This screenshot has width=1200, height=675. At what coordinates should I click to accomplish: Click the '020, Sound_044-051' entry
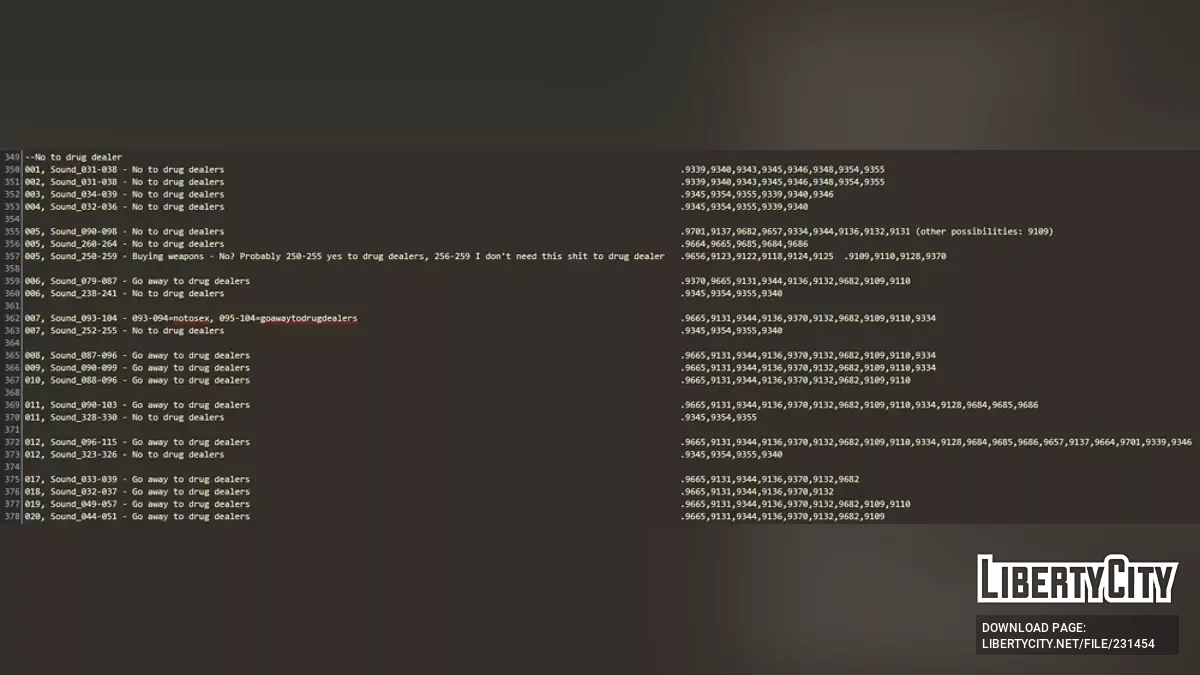137,516
